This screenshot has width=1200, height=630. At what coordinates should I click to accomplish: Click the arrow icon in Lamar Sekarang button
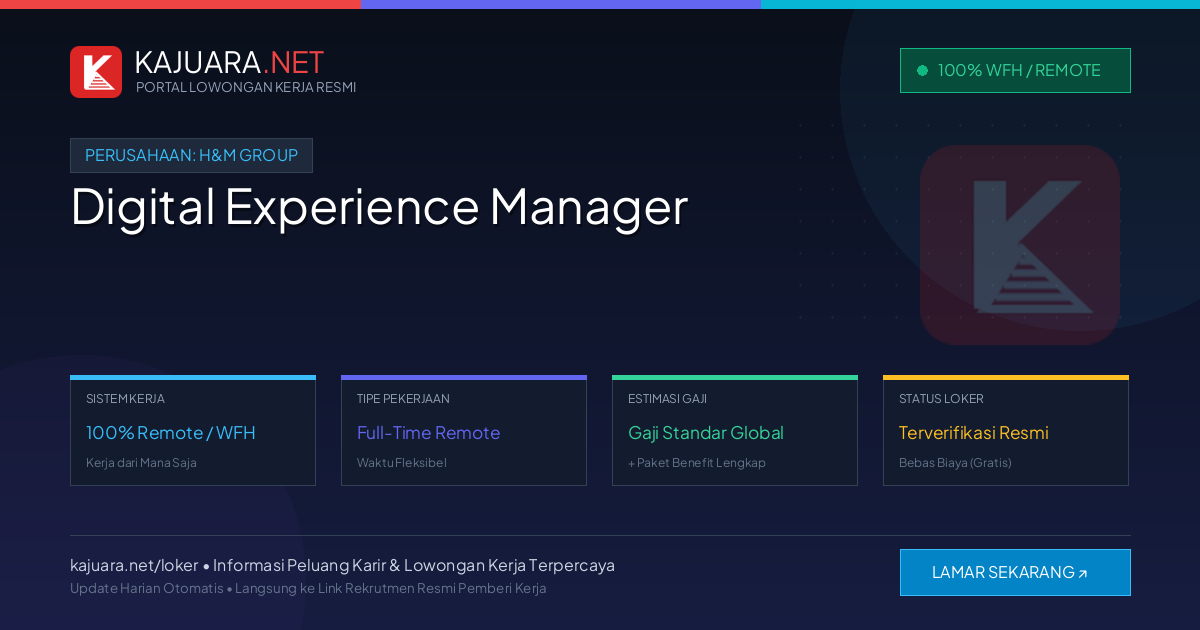(1083, 574)
